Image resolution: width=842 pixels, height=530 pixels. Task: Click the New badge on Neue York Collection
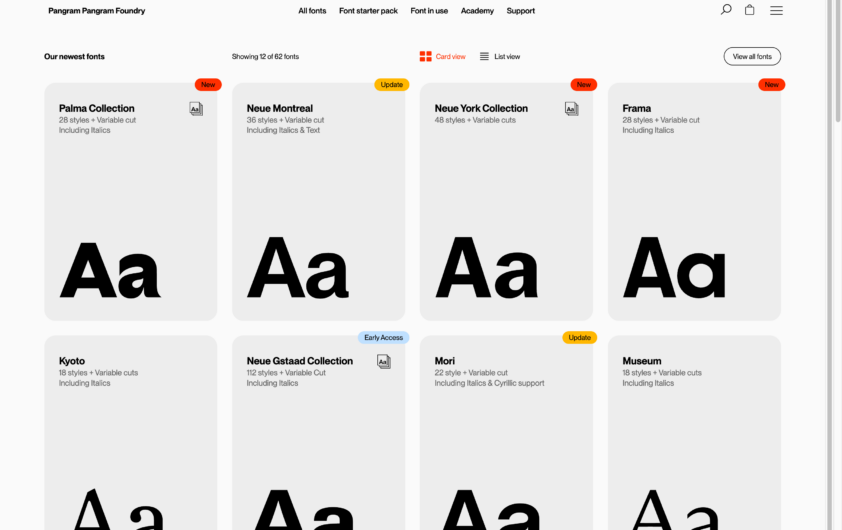point(584,84)
